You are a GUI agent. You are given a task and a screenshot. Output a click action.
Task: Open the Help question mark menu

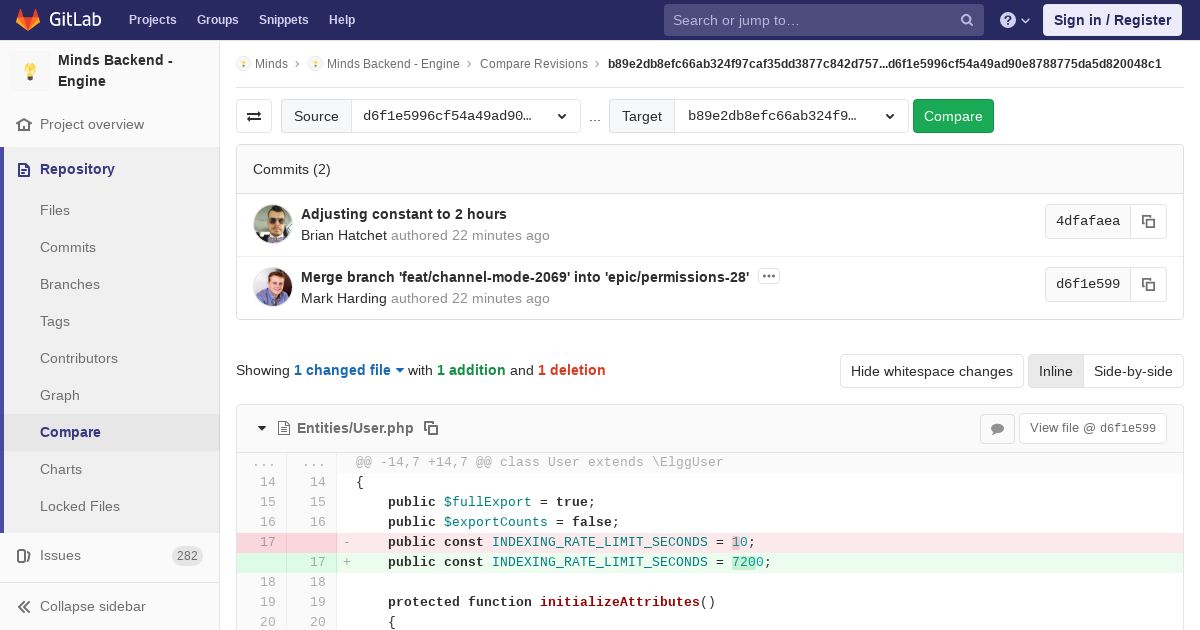1014,20
